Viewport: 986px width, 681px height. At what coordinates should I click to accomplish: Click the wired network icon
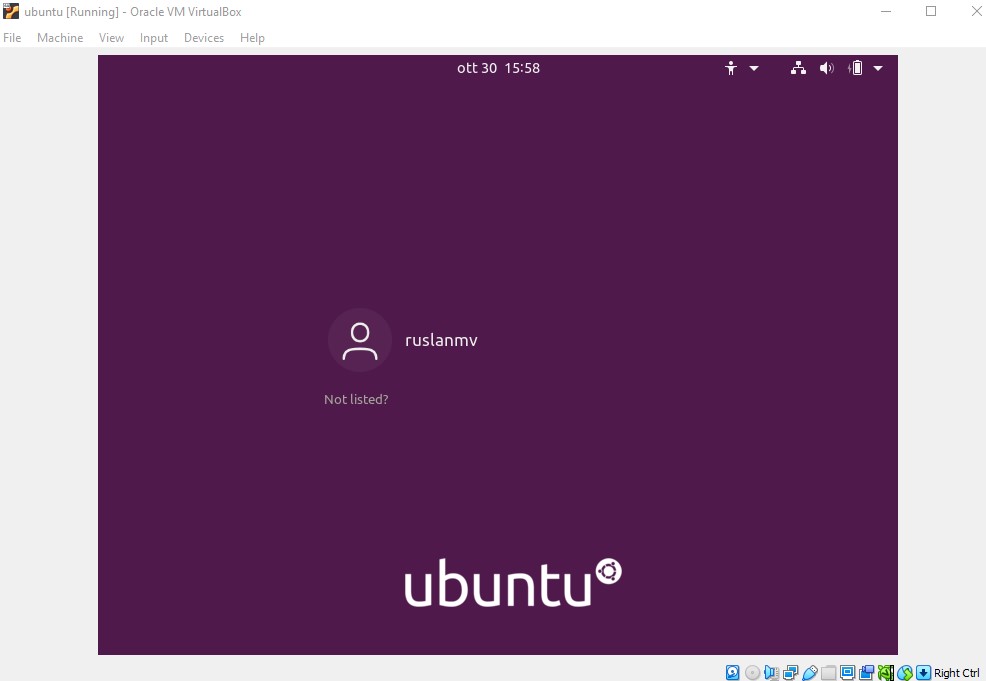coord(798,68)
